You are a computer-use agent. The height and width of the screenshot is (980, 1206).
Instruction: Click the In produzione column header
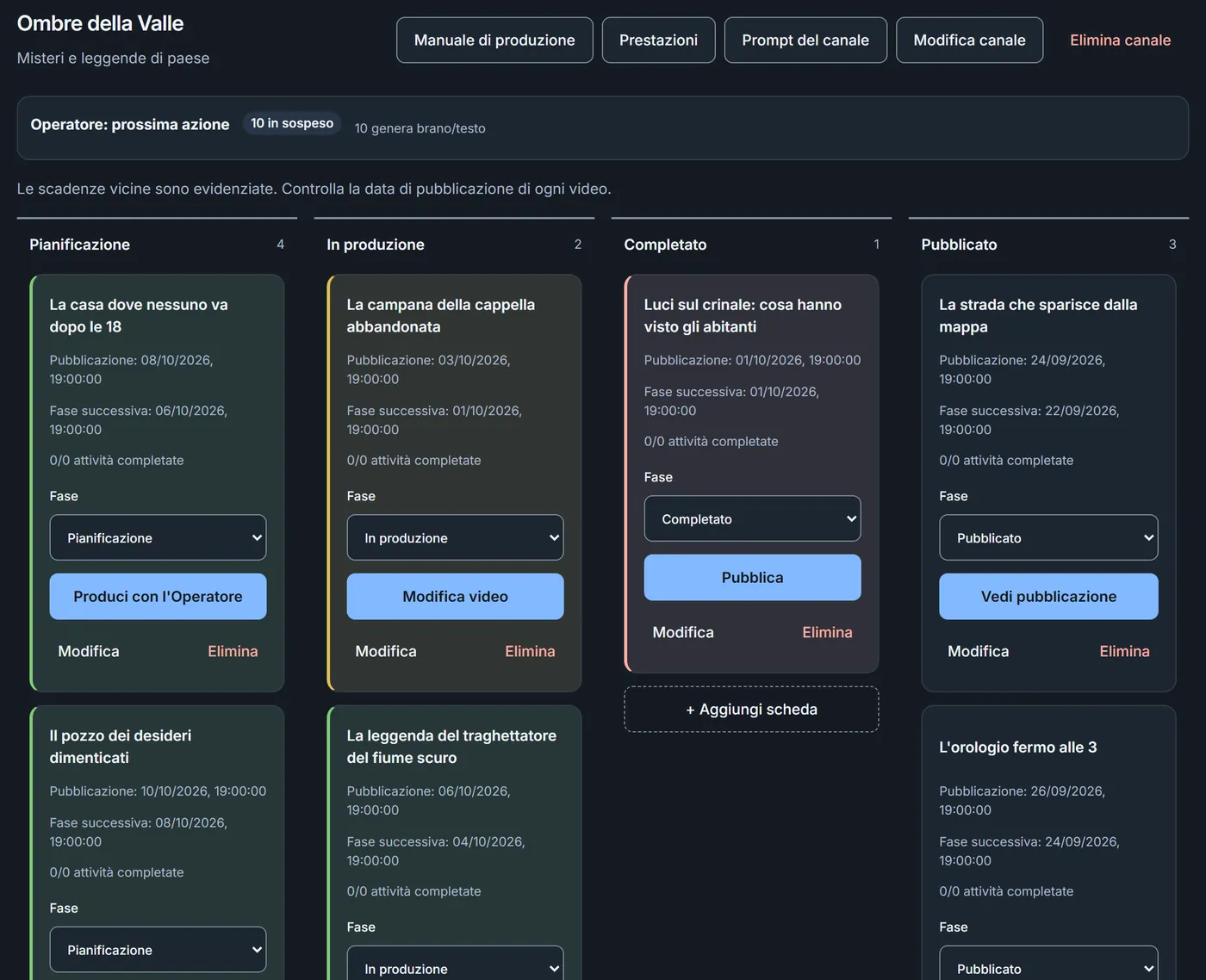pyautogui.click(x=376, y=245)
